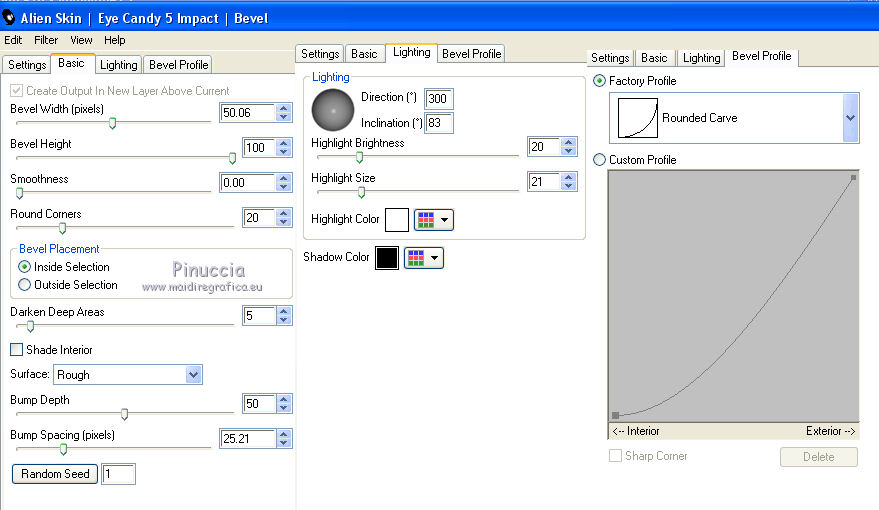Click the Bump Depth slider handle

pyautogui.click(x=124, y=414)
